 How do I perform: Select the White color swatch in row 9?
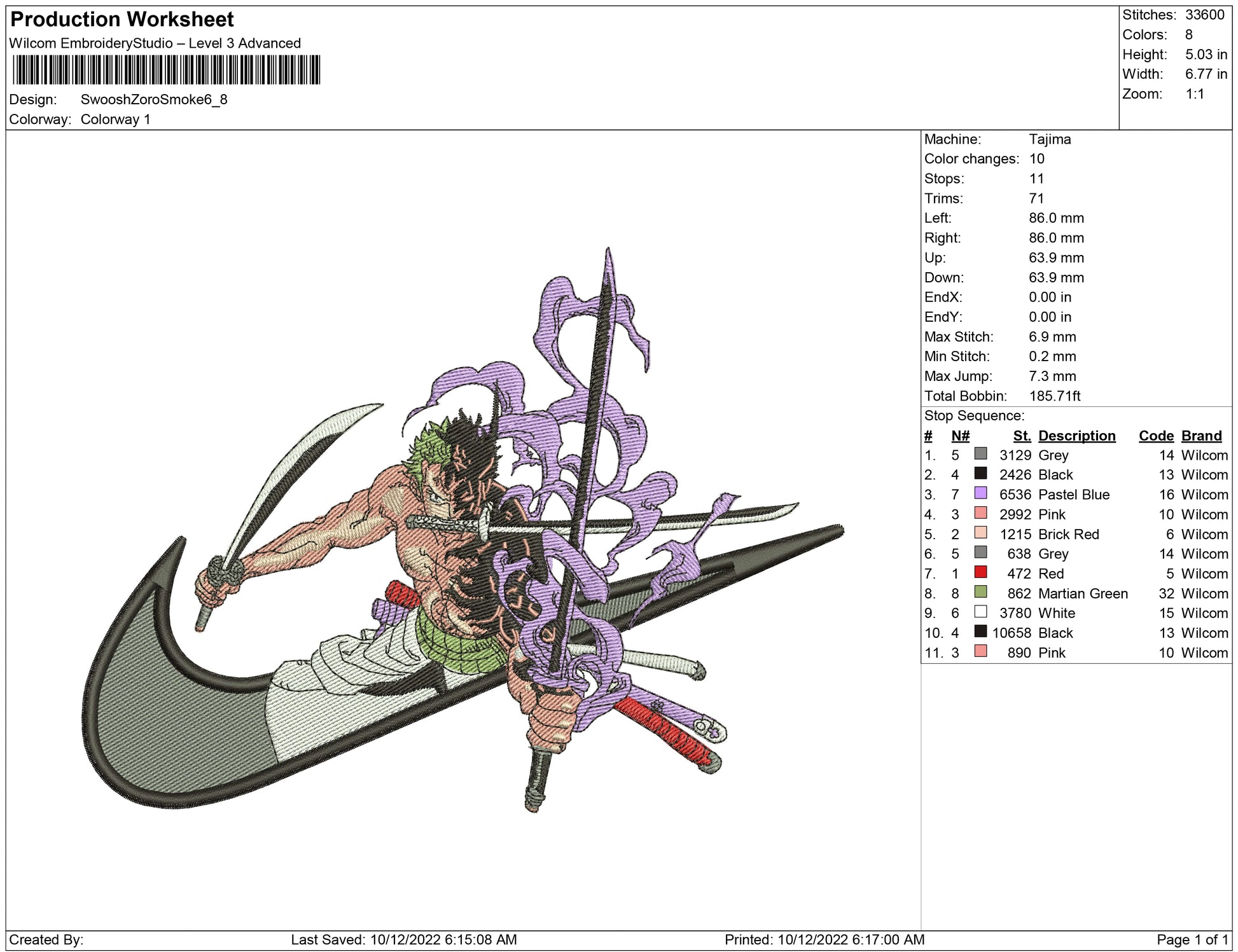(x=980, y=612)
